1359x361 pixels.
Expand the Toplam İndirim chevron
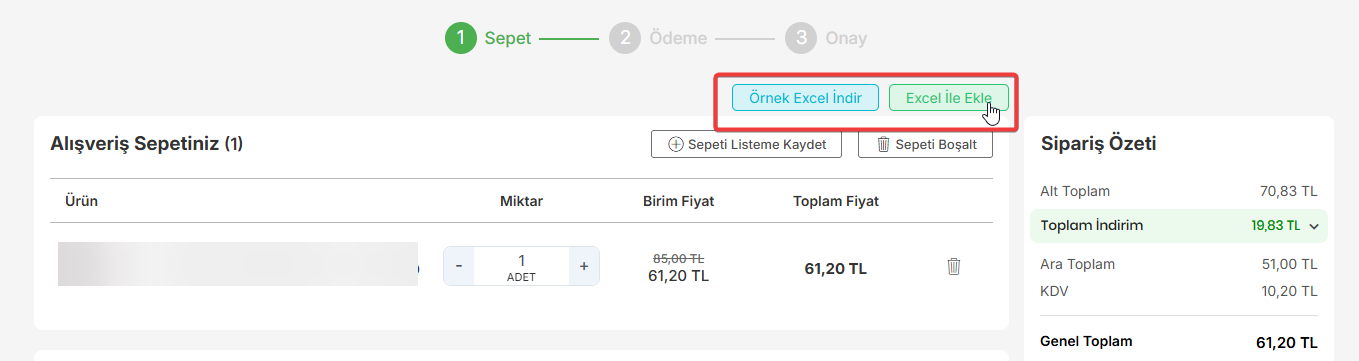1314,226
